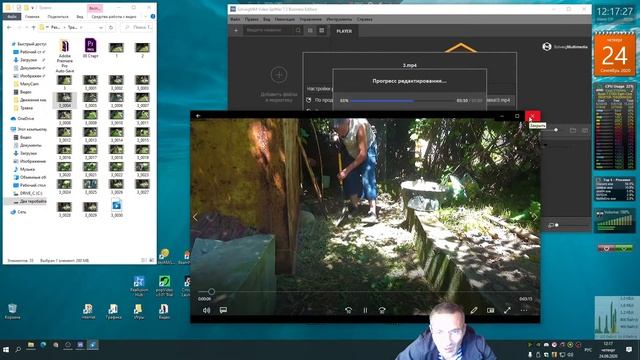Show previous video with left chevron

coord(195,217)
